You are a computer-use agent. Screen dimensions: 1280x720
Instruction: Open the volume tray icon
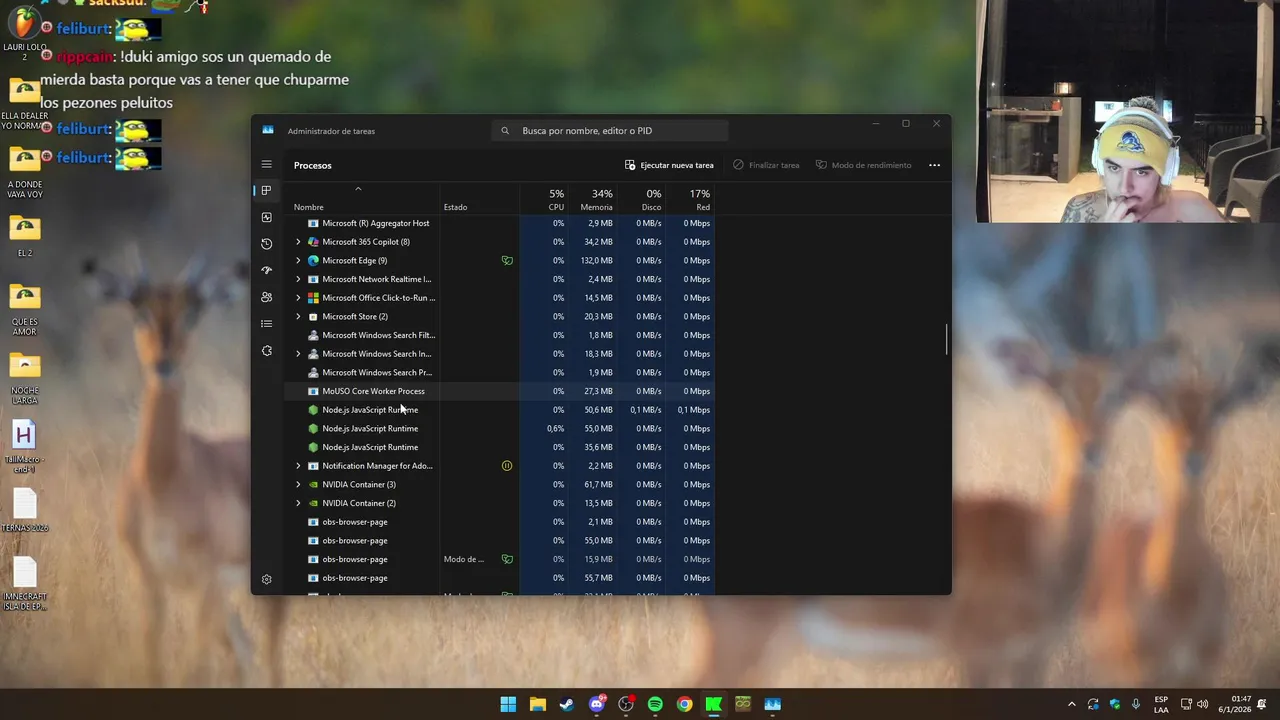coord(1202,704)
